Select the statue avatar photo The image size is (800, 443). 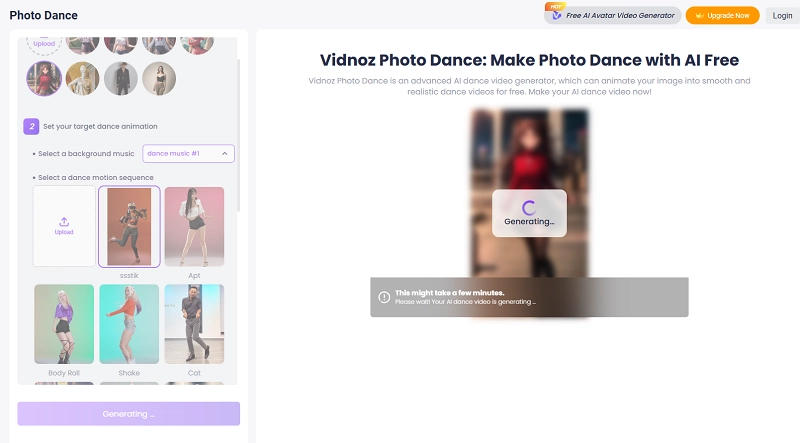pos(83,79)
